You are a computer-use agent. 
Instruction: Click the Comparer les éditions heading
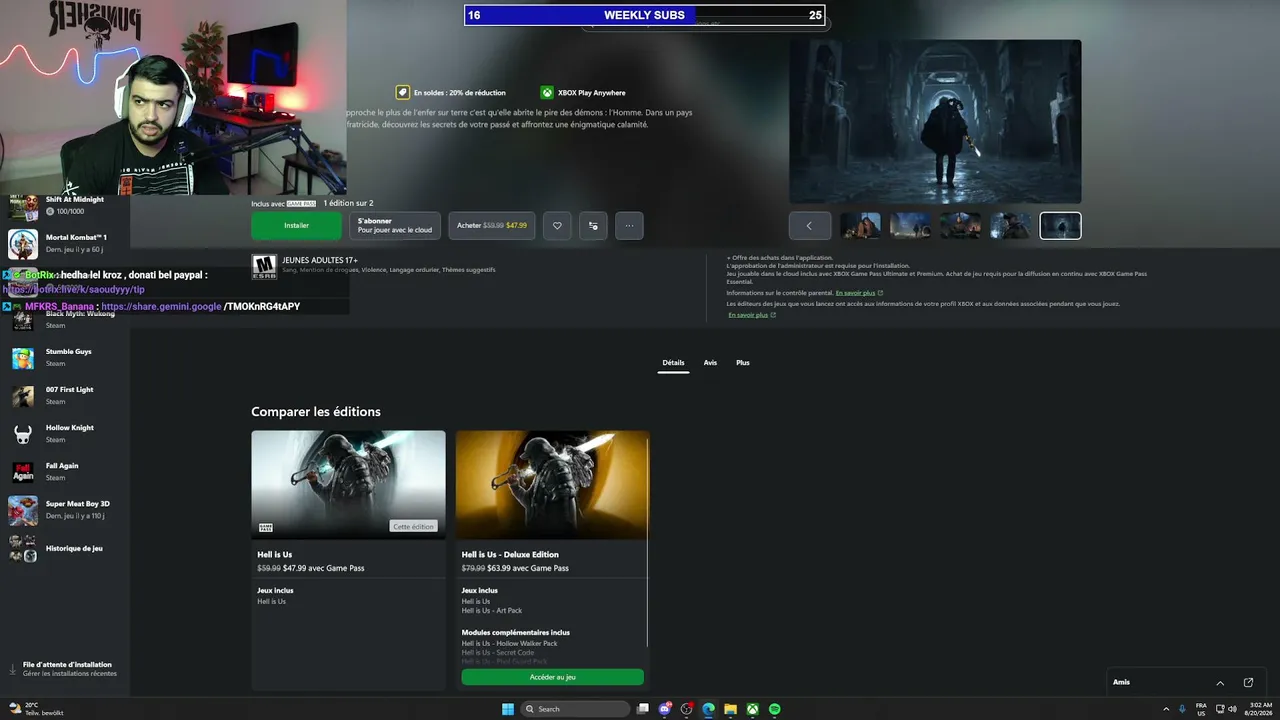tap(316, 412)
